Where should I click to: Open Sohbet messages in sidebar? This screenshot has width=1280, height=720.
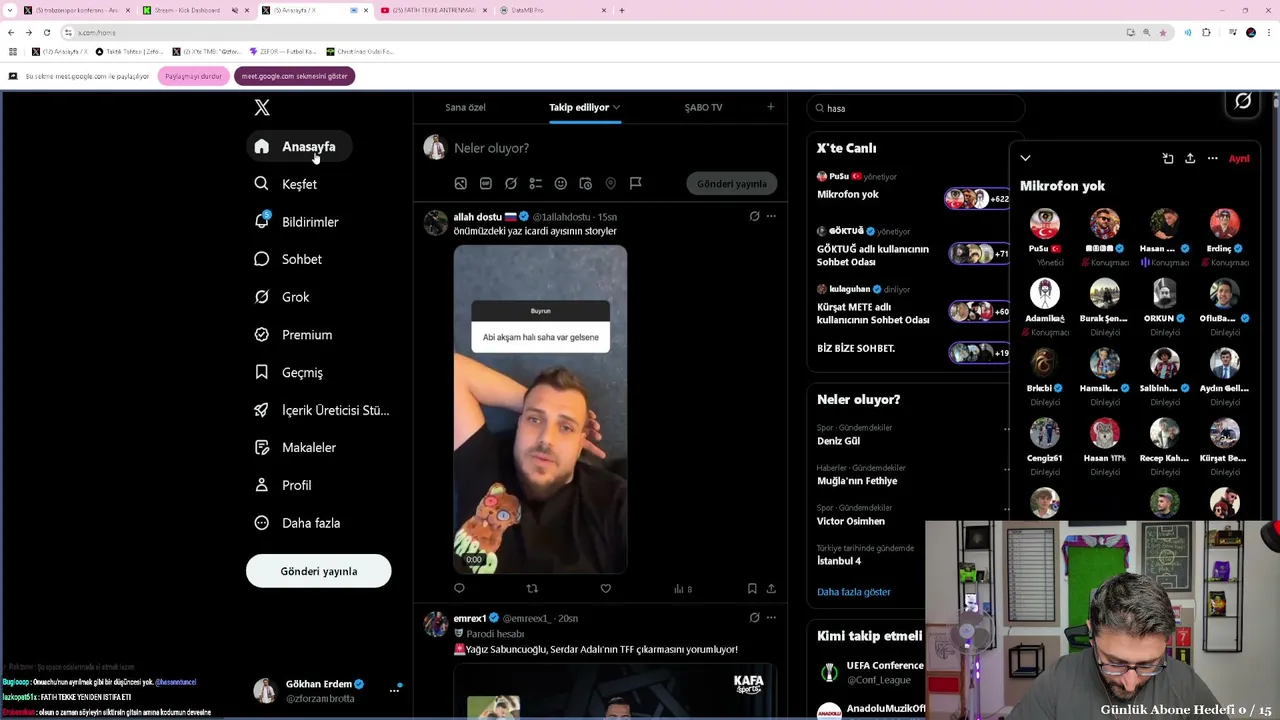pos(288,259)
